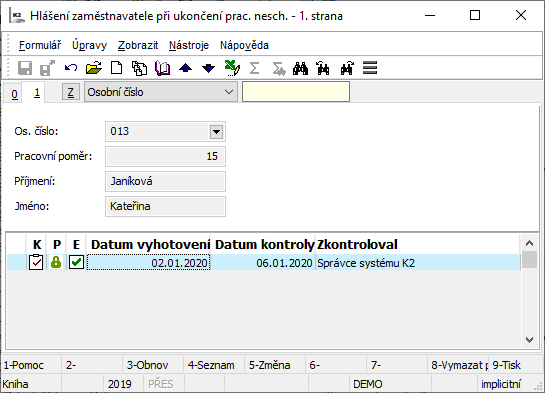Click the 3-Obnov function key button
Viewport: 545px width, 393px height.
(x=153, y=365)
